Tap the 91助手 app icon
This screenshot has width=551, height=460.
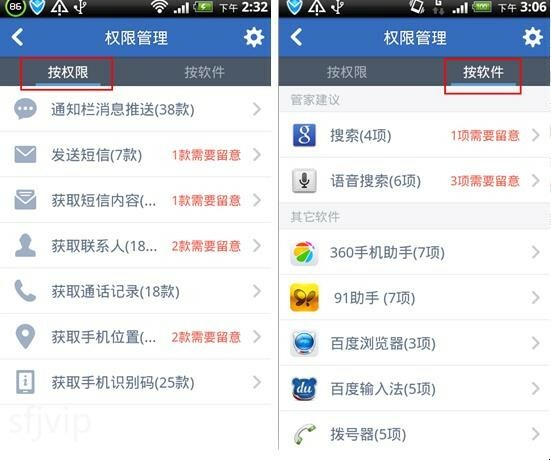[x=304, y=298]
